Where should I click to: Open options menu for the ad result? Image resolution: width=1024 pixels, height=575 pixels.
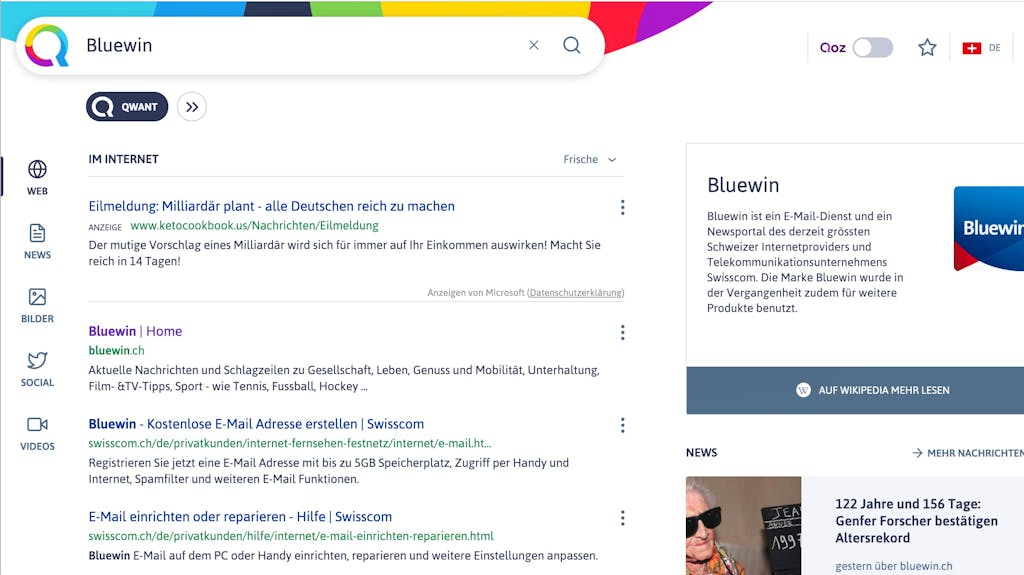click(x=622, y=207)
